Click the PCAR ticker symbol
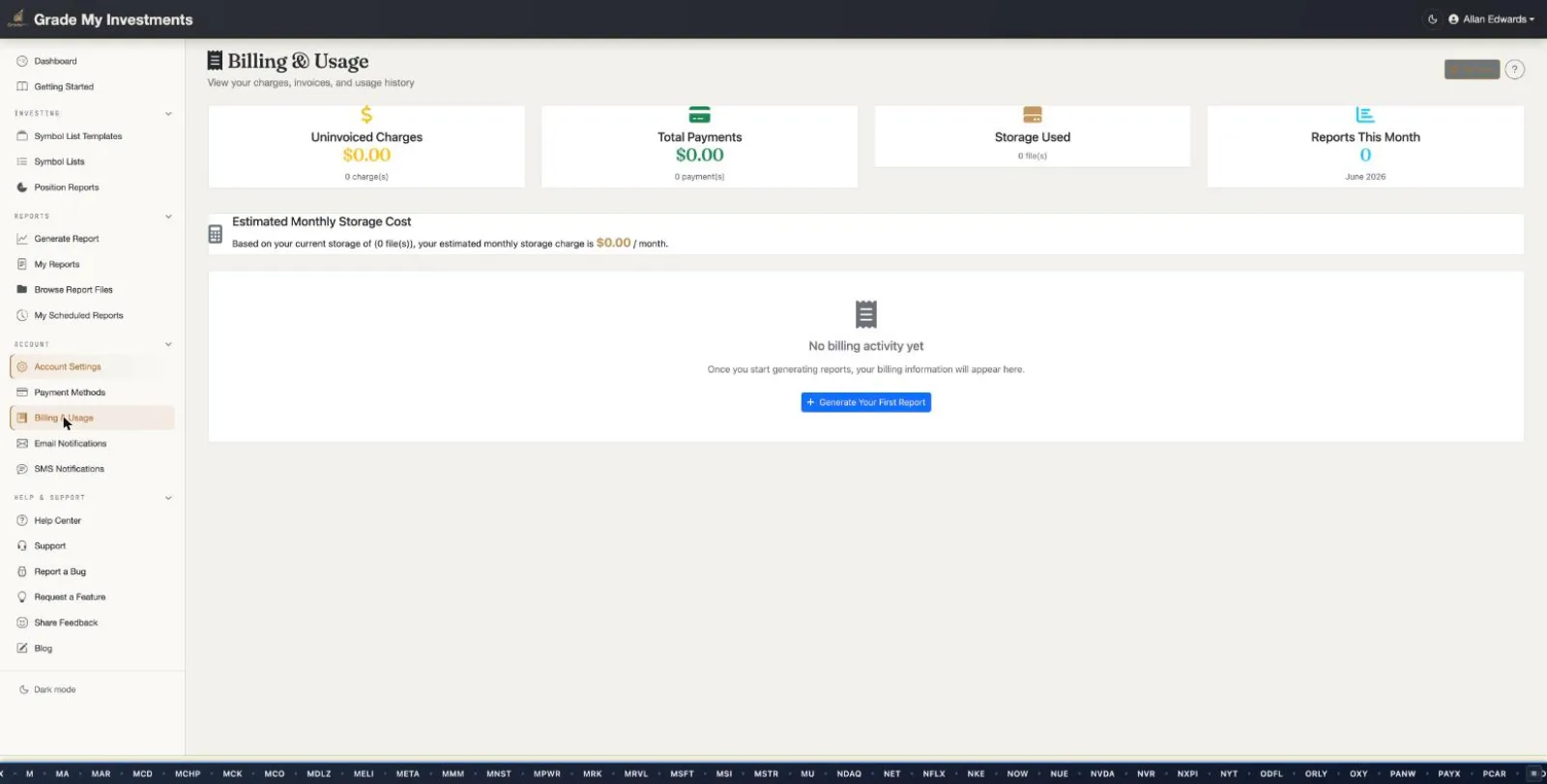Screen dimensions: 1547x784 tap(1495, 774)
